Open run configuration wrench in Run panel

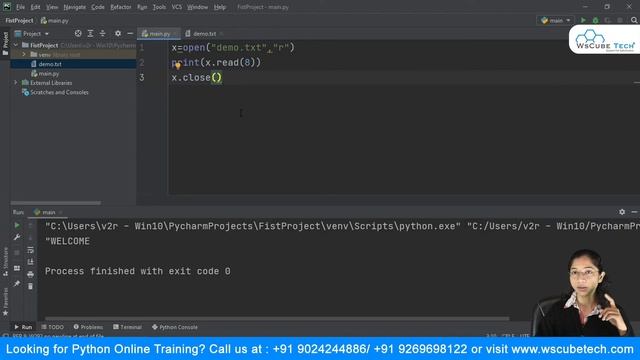[x=17, y=238]
